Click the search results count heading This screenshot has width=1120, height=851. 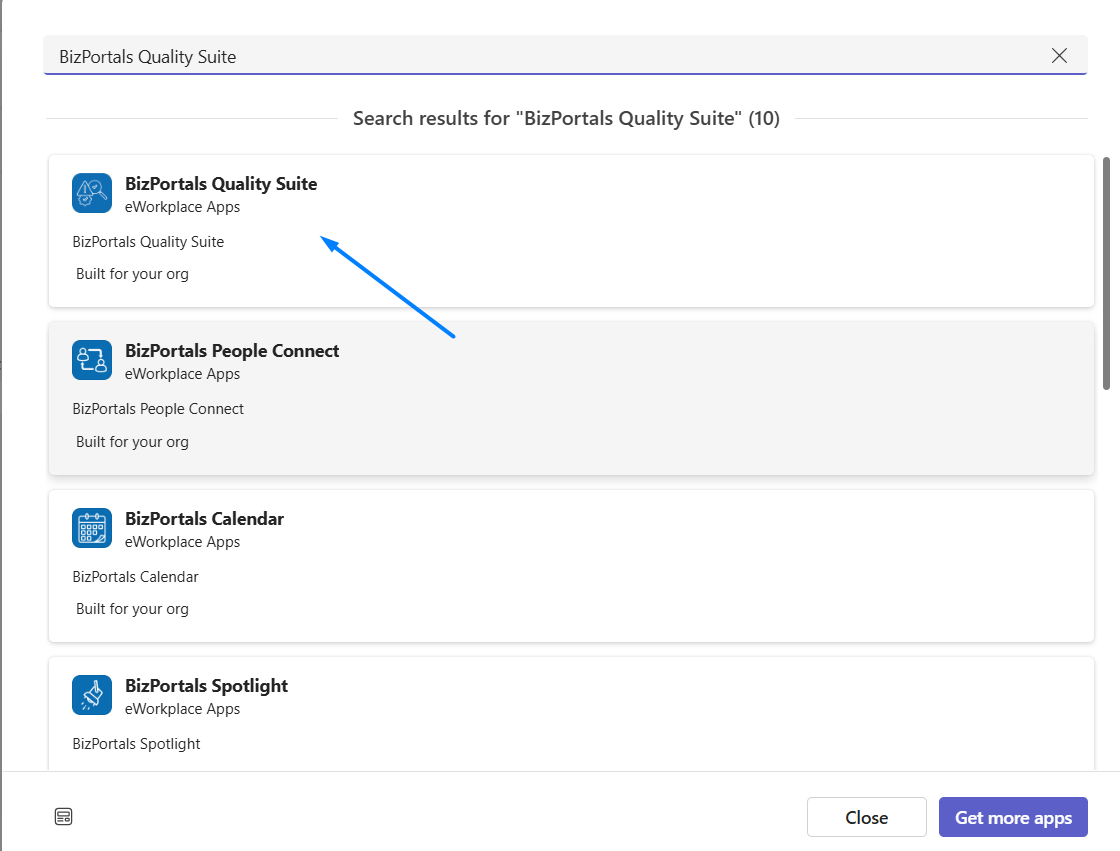(x=566, y=119)
